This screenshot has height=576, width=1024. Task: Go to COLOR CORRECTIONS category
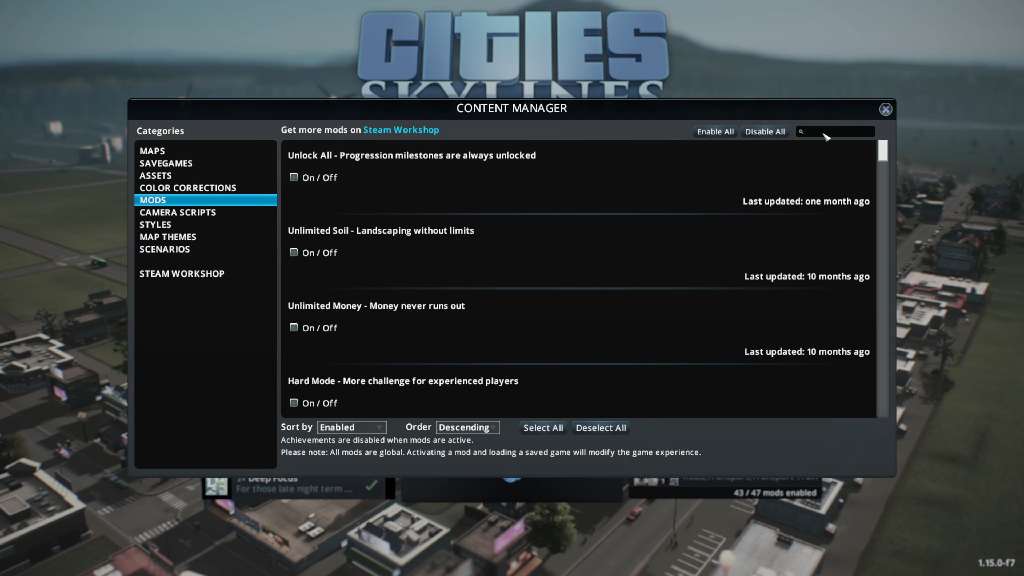click(188, 188)
